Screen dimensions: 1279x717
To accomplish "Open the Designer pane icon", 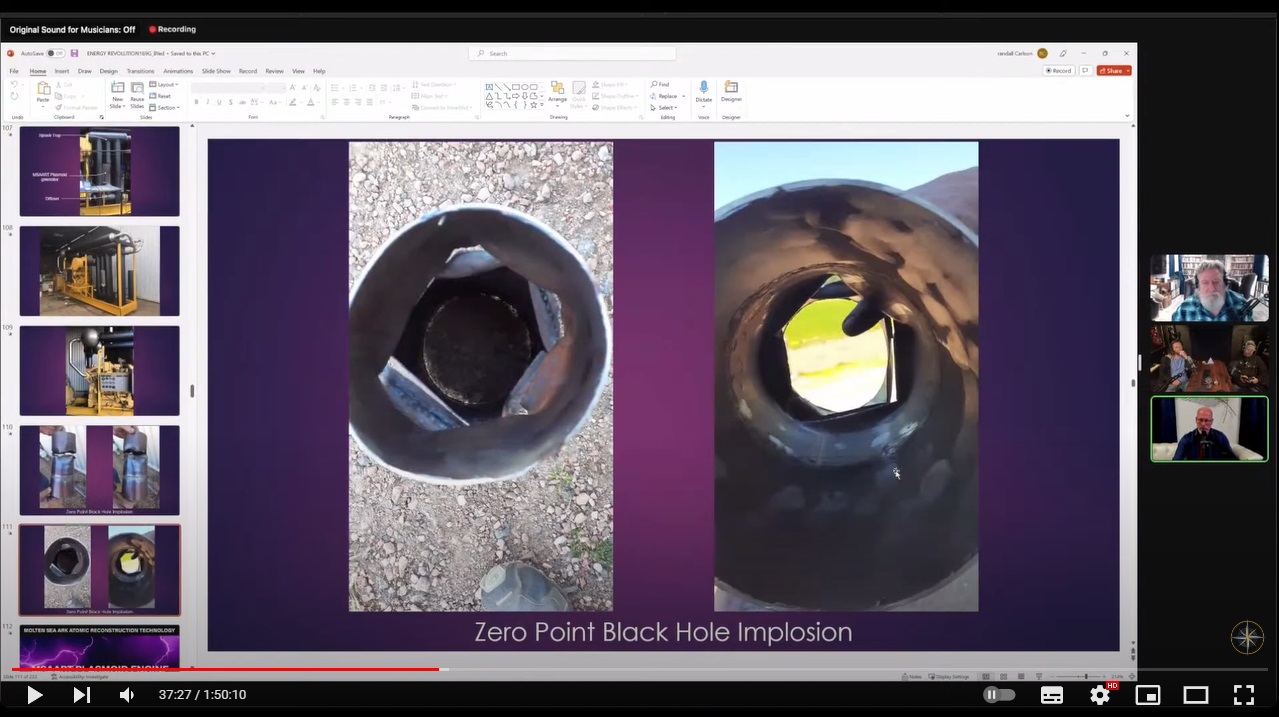I will point(731,89).
